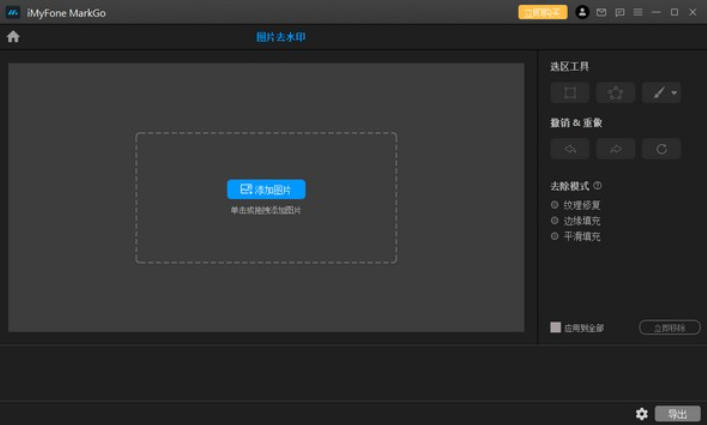The width and height of the screenshot is (707, 425).
Task: Open settings gear next to export
Action: tap(642, 413)
